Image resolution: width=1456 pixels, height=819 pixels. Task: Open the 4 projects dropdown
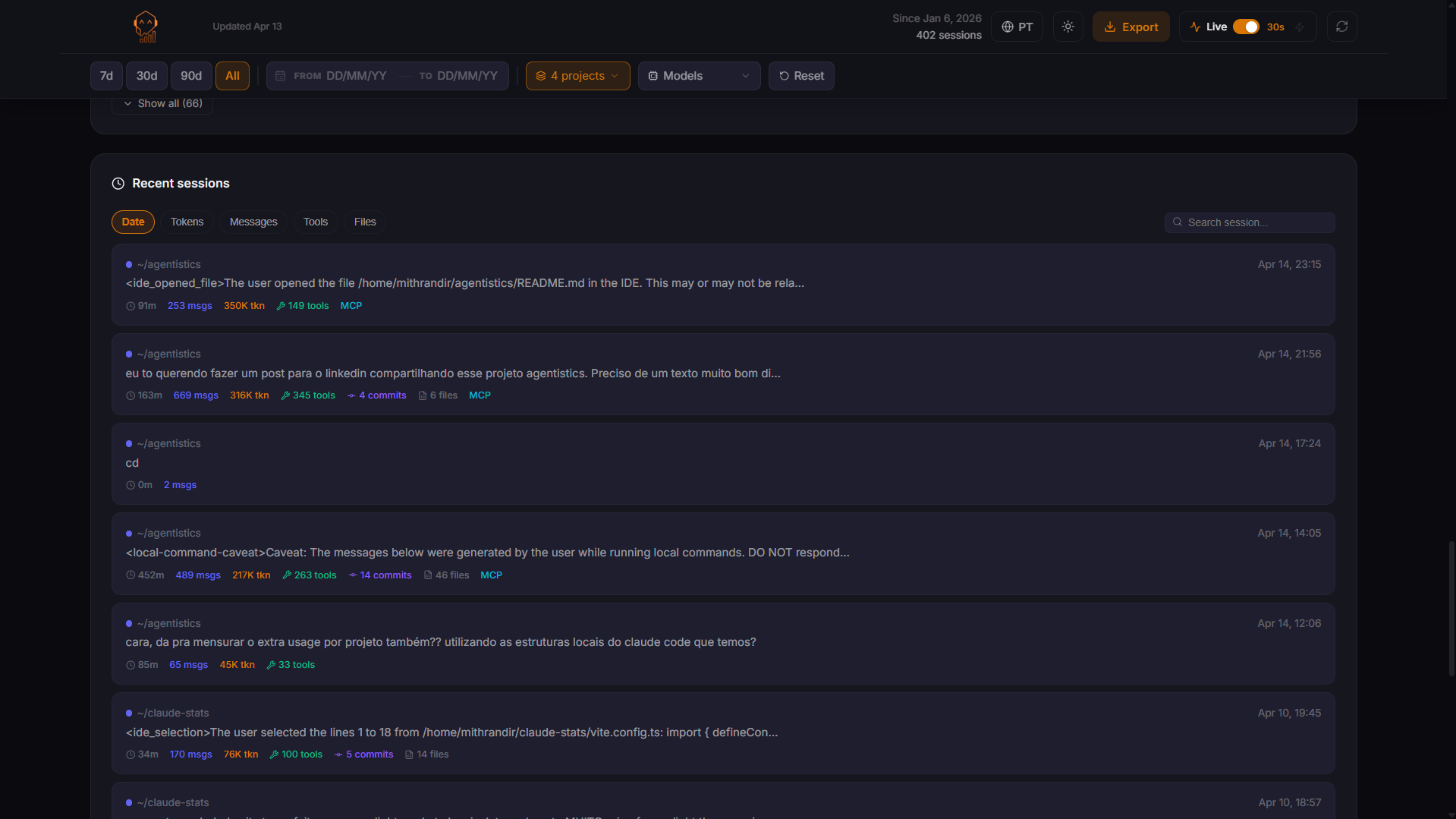577,76
